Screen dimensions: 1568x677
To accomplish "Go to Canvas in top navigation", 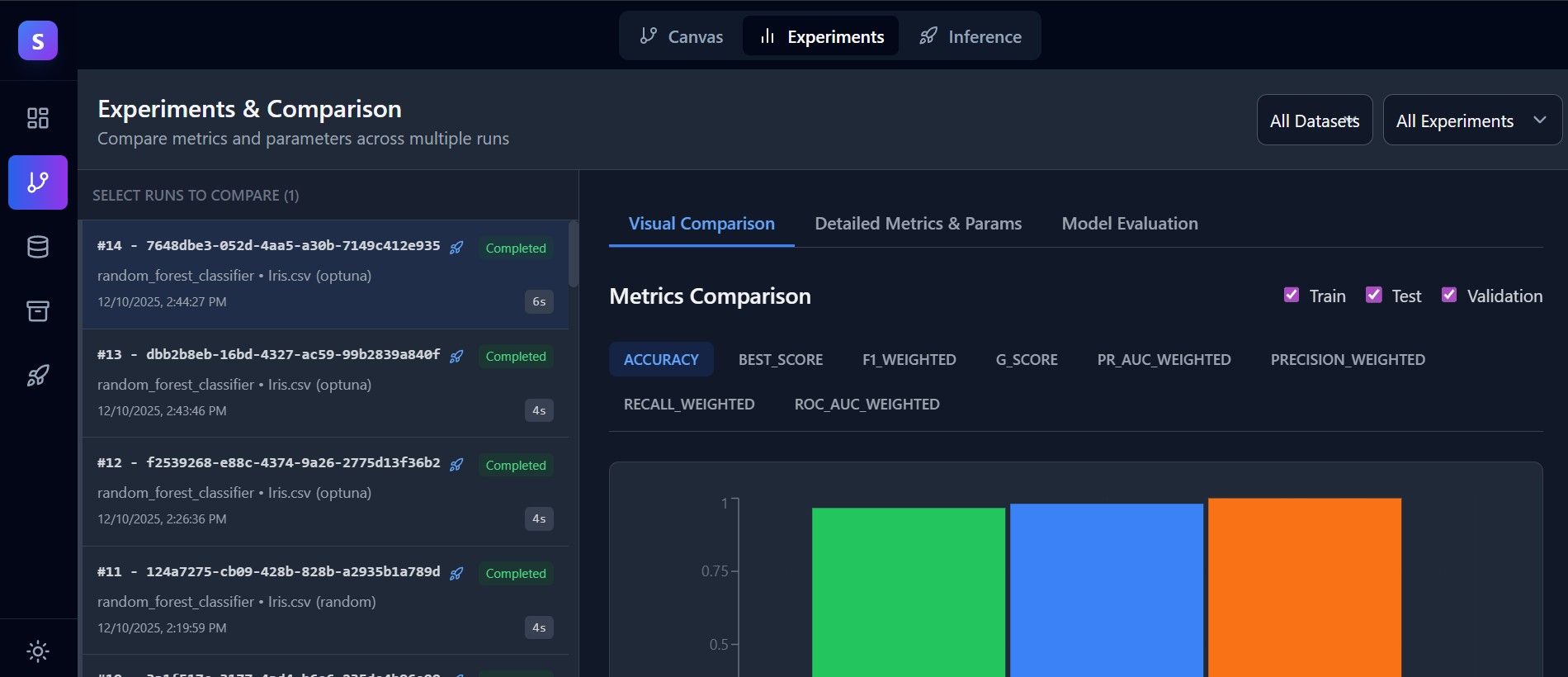I will point(682,36).
